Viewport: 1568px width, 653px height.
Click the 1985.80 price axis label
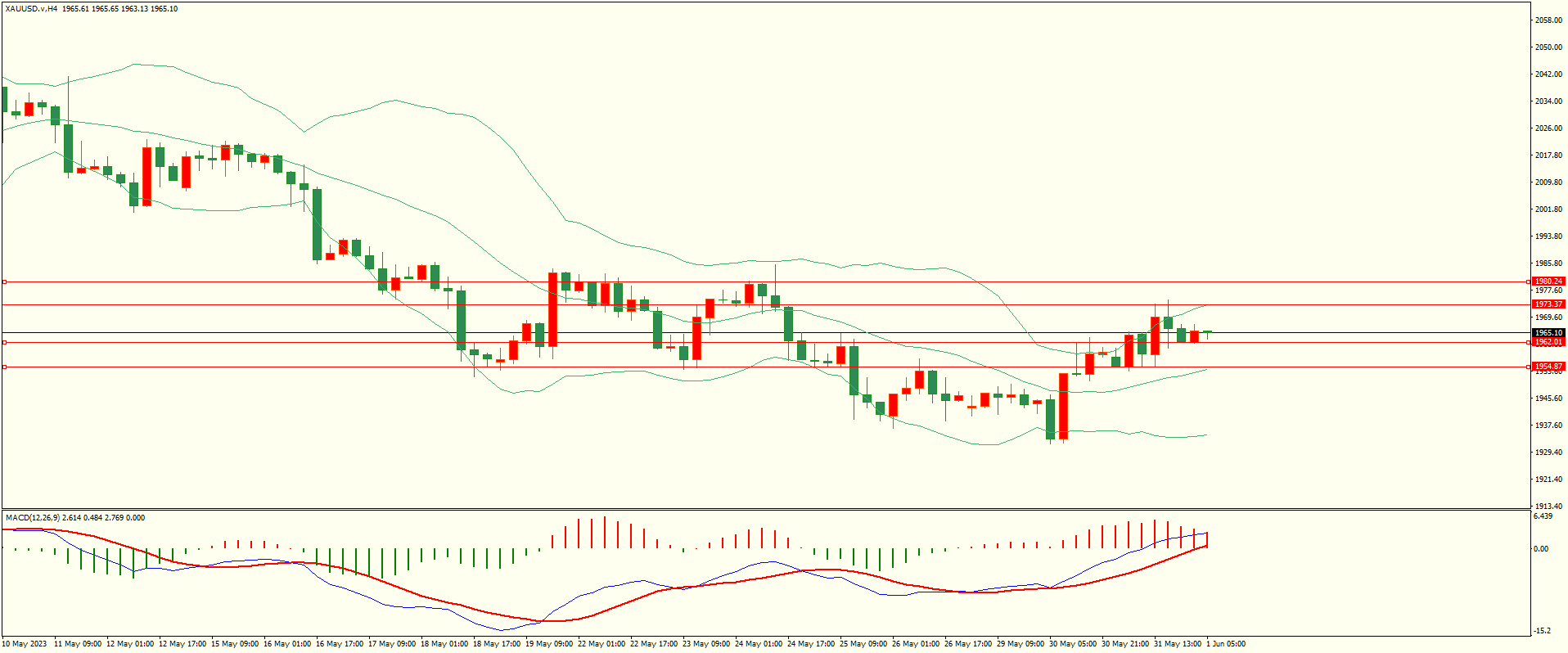(1548, 263)
